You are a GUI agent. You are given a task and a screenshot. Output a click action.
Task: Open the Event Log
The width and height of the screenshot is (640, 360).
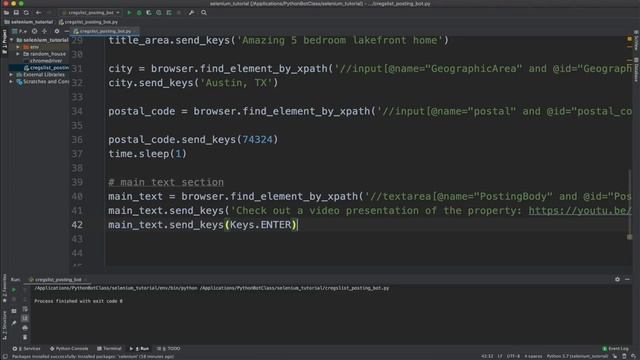(616, 349)
